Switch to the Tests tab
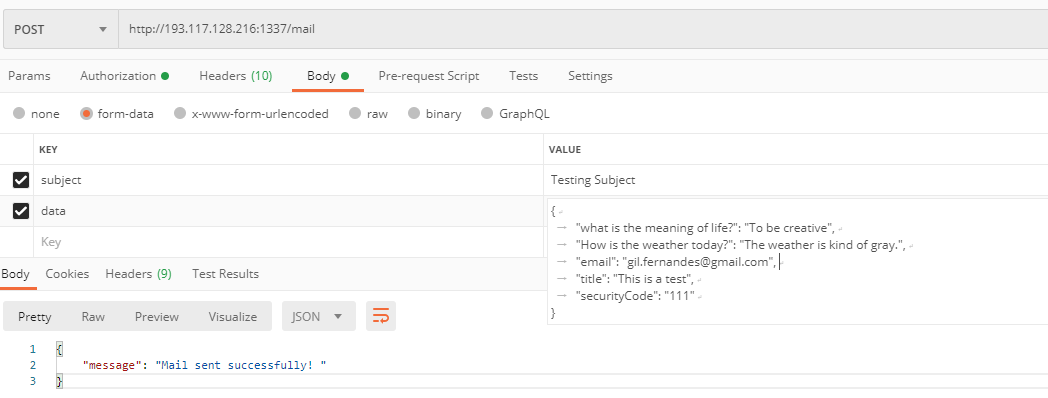 coord(523,76)
